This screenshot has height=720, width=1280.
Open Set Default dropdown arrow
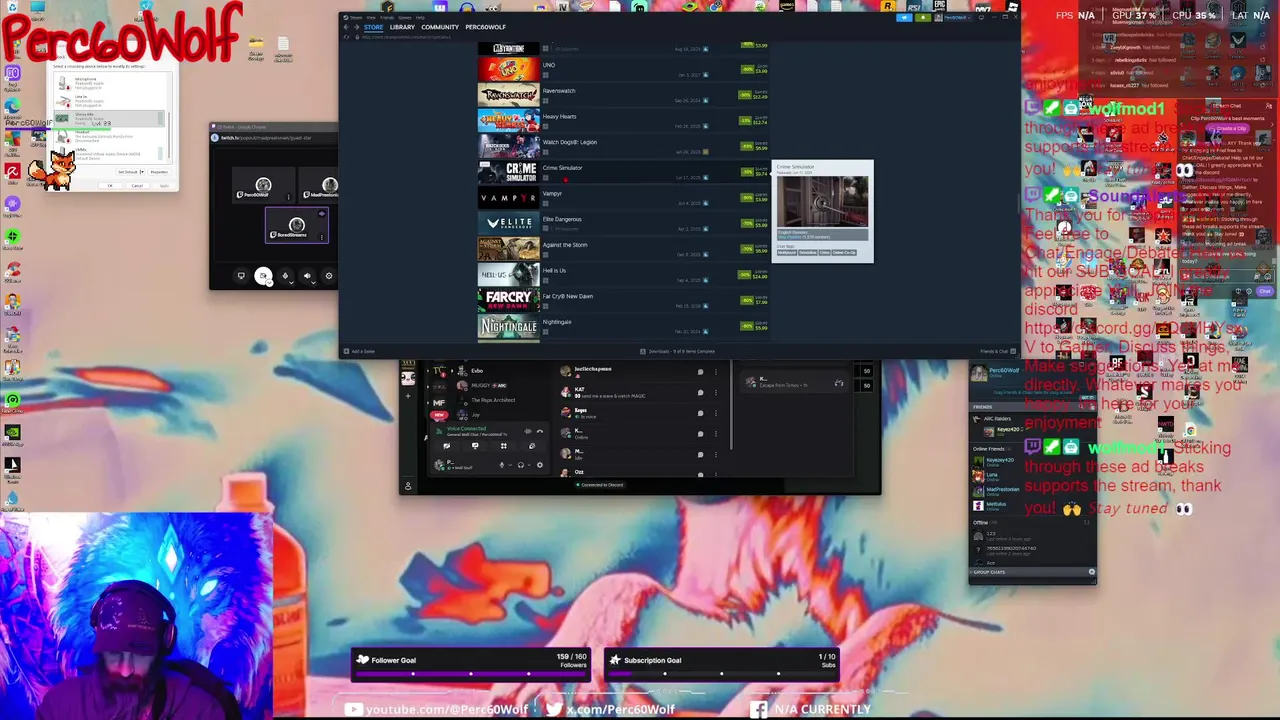142,172
